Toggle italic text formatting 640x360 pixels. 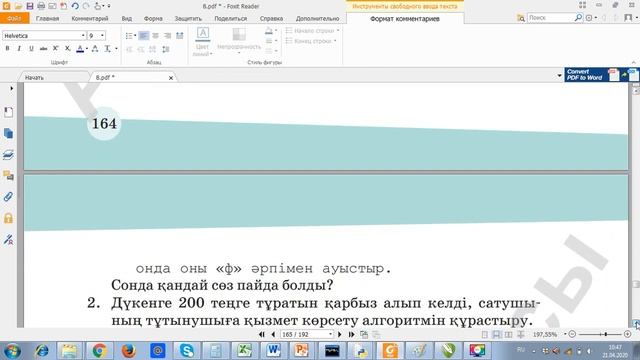point(19,49)
